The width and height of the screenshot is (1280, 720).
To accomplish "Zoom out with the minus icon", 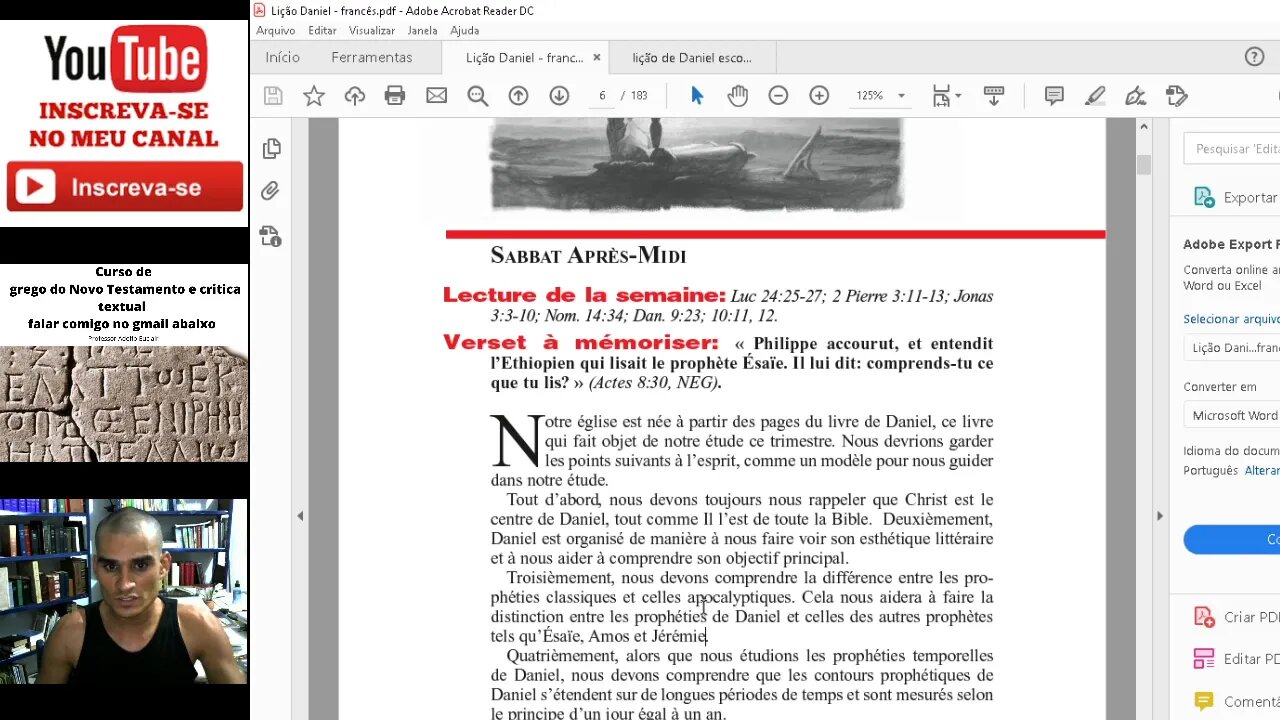I will pyautogui.click(x=778, y=96).
